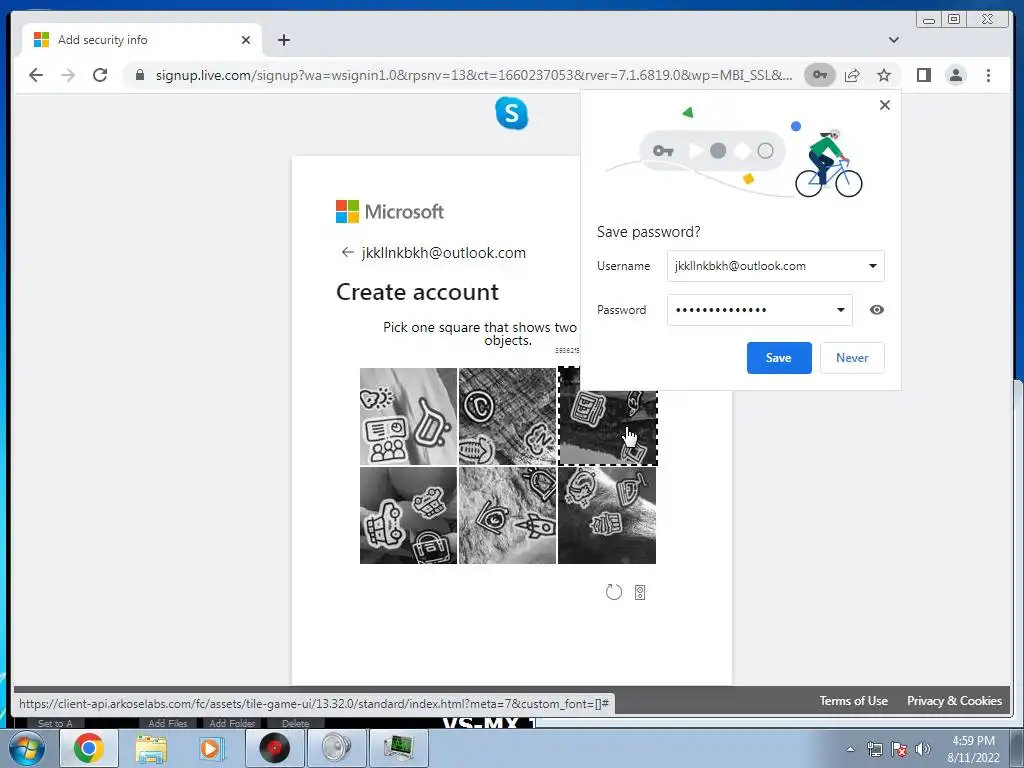
Task: Click the password key icon in address bar
Action: (820, 75)
